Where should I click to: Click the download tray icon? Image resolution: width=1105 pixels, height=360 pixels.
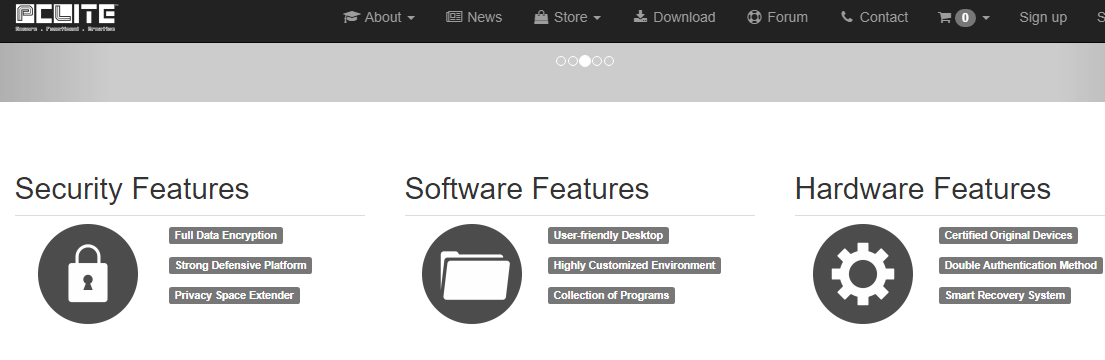640,16
